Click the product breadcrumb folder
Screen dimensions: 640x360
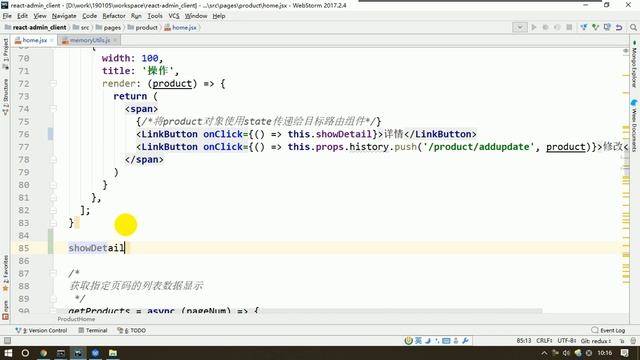pos(143,27)
